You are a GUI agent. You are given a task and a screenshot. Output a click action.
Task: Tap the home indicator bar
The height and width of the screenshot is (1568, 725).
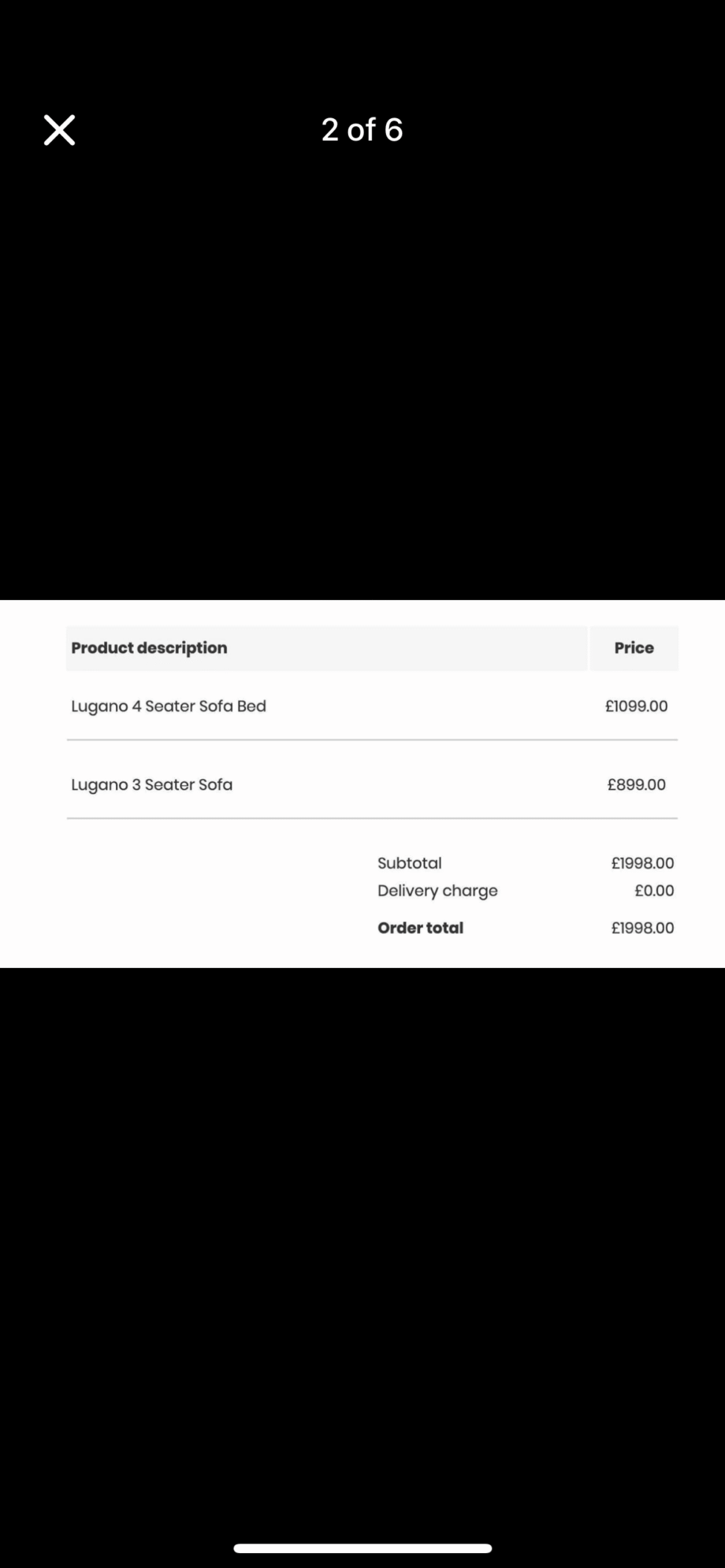[x=362, y=1548]
